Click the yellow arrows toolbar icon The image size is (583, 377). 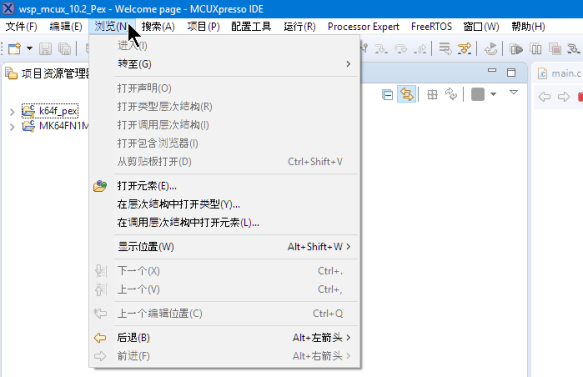464,49
